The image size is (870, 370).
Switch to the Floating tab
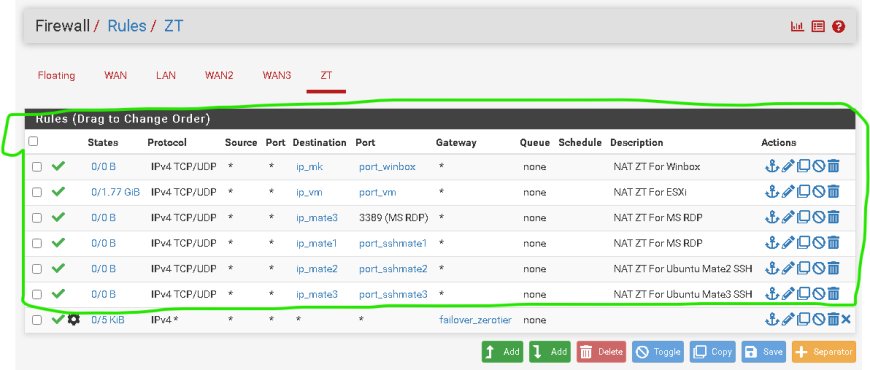[x=57, y=75]
